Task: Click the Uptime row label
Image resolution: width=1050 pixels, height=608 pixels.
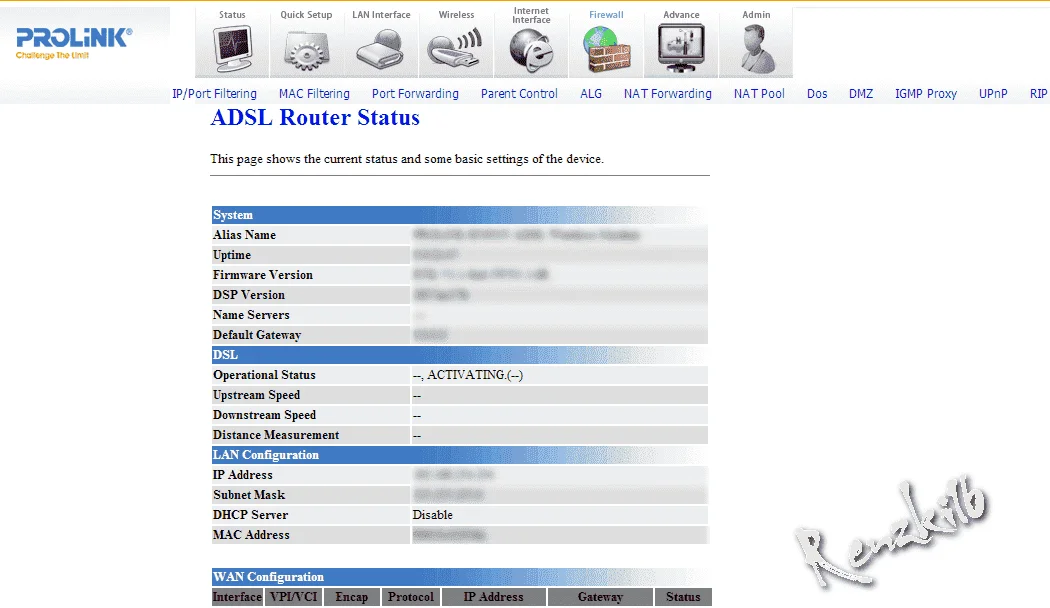Action: [232, 255]
